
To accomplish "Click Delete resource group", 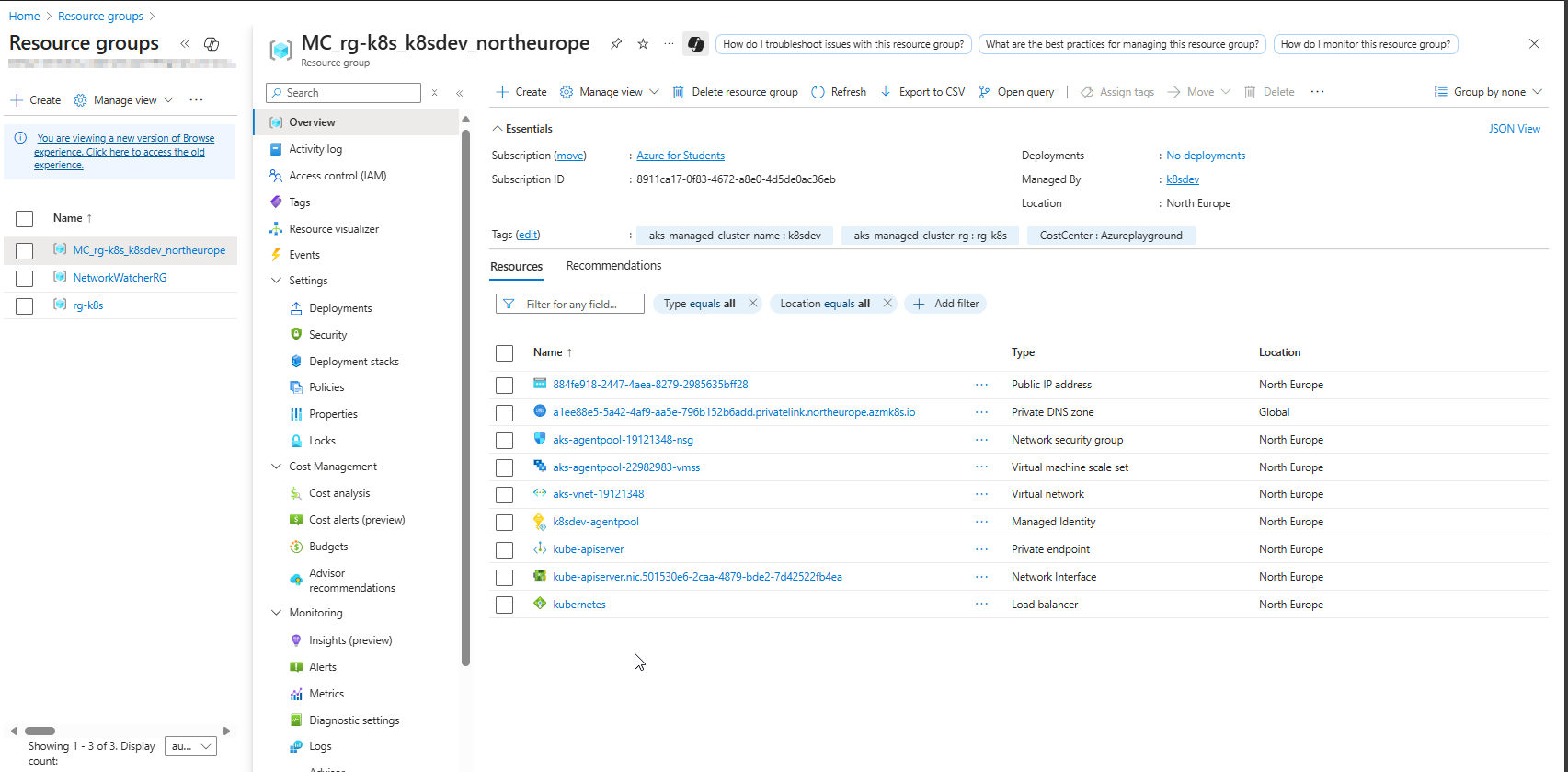I will [x=735, y=92].
